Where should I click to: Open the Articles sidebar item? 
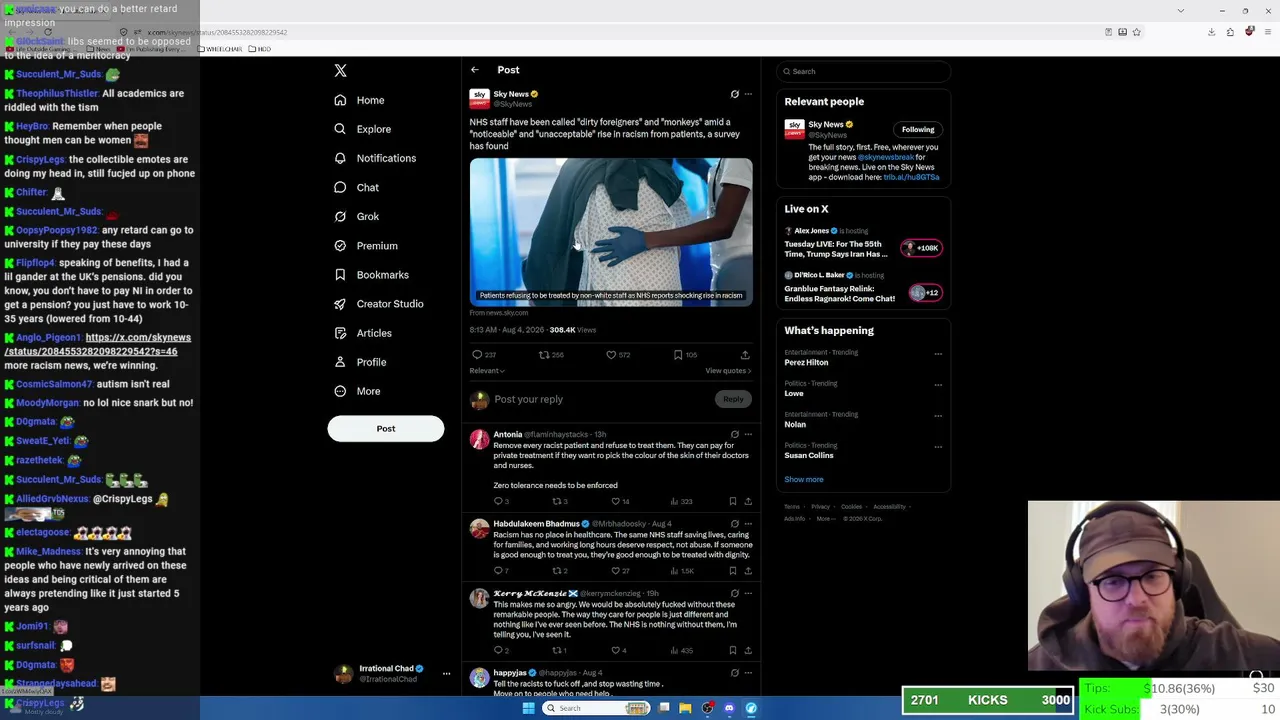pyautogui.click(x=362, y=333)
